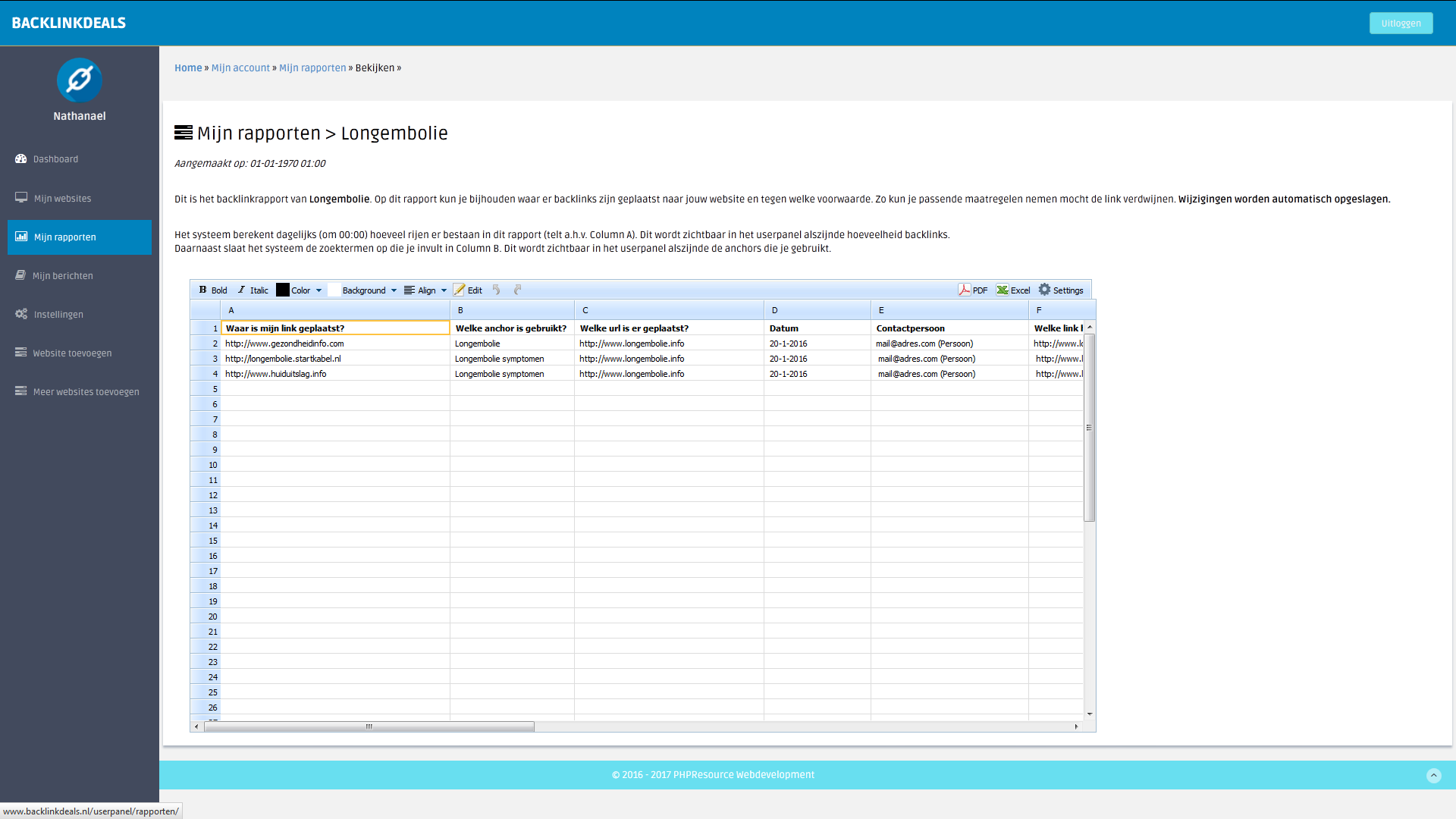Click the Meer websites toevoegen server icon
This screenshot has height=819, width=1456.
click(x=20, y=391)
